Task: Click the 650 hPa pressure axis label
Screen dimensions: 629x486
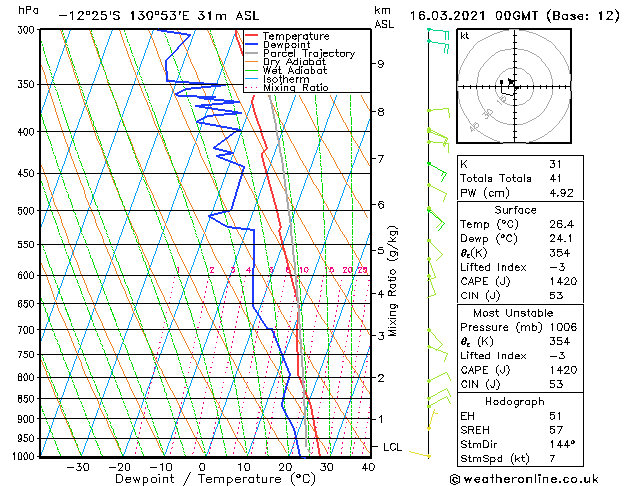Action: [28, 304]
